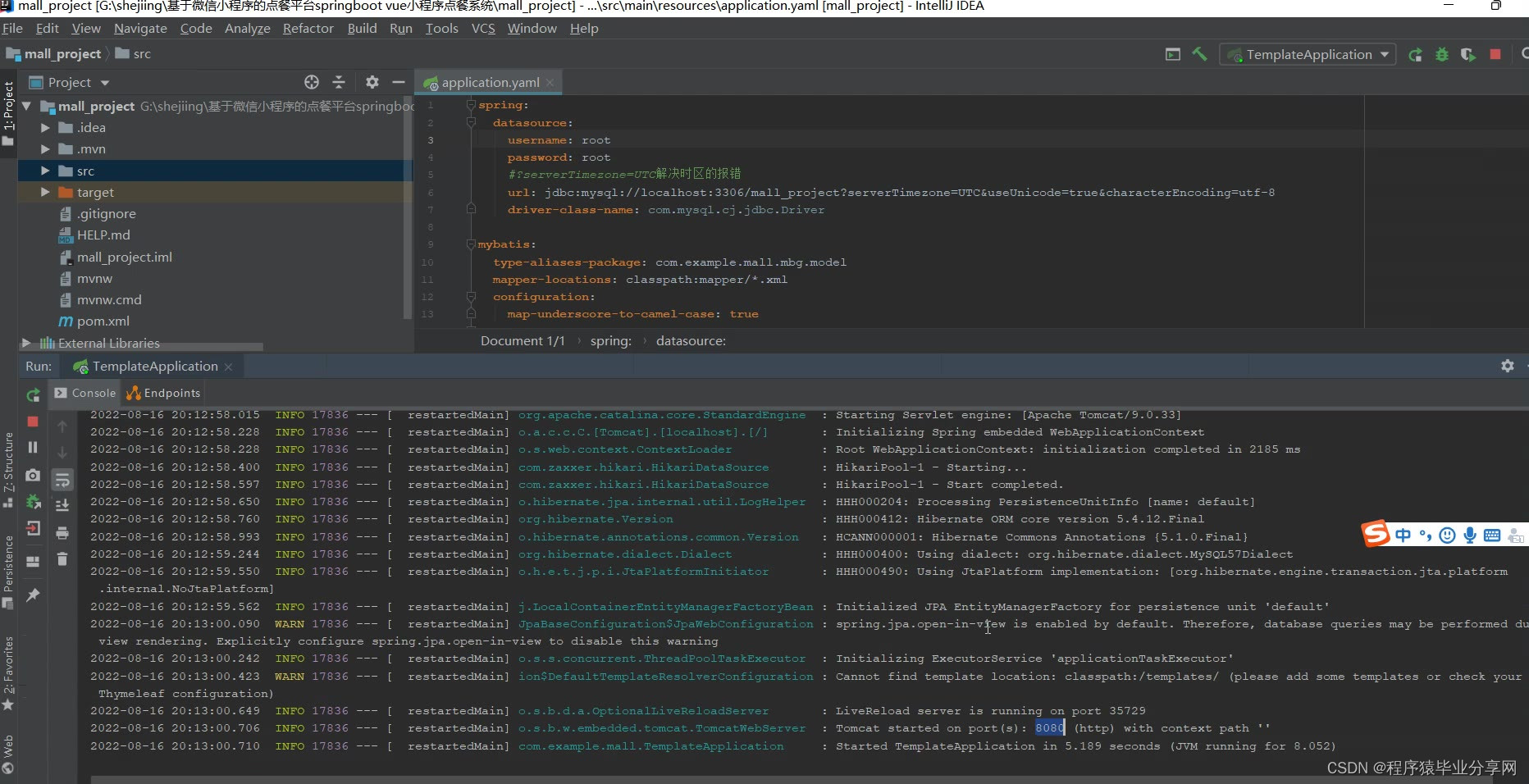This screenshot has width=1529, height=784.
Task: Click the Pin tab icon
Action: [33, 595]
